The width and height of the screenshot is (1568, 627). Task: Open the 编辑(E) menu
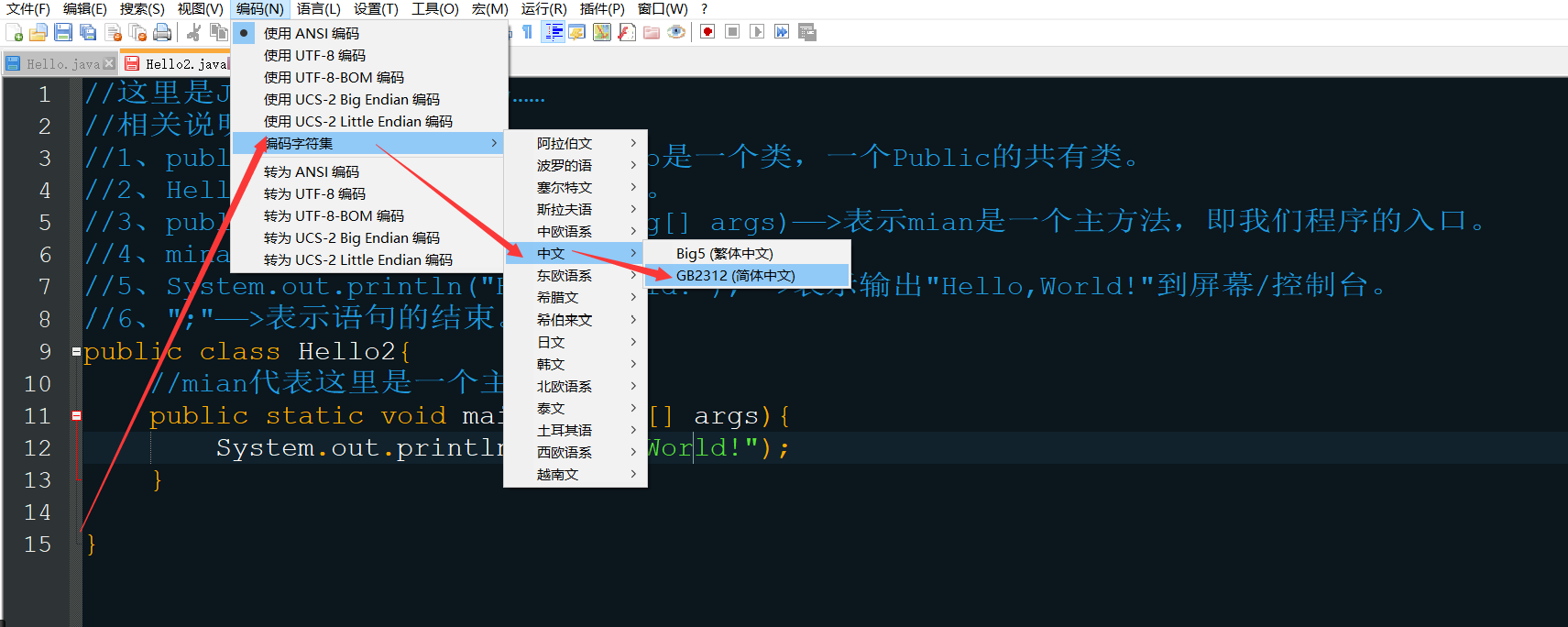[85, 9]
